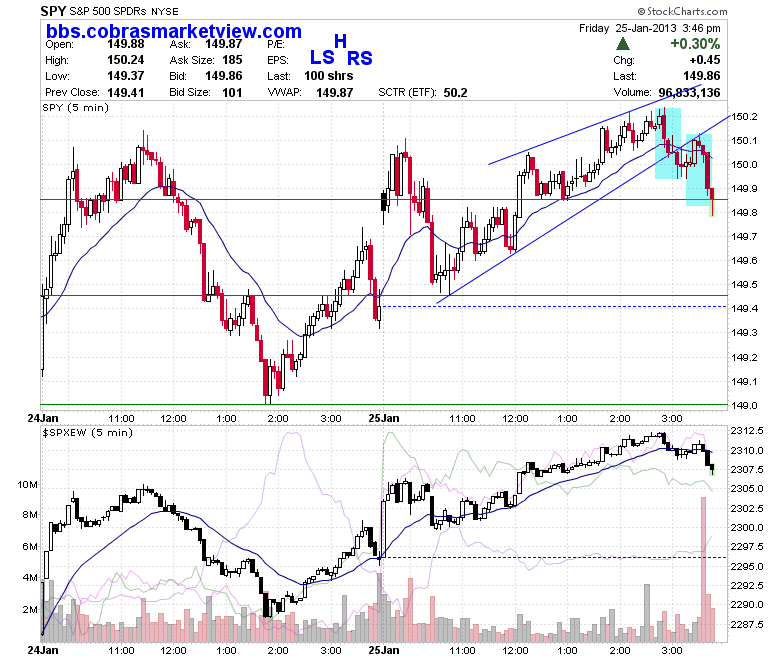Click the Friday 25-Jan-2013 3:46 pm timestamp
Image resolution: width=780 pixels, height=659 pixels.
tap(650, 28)
